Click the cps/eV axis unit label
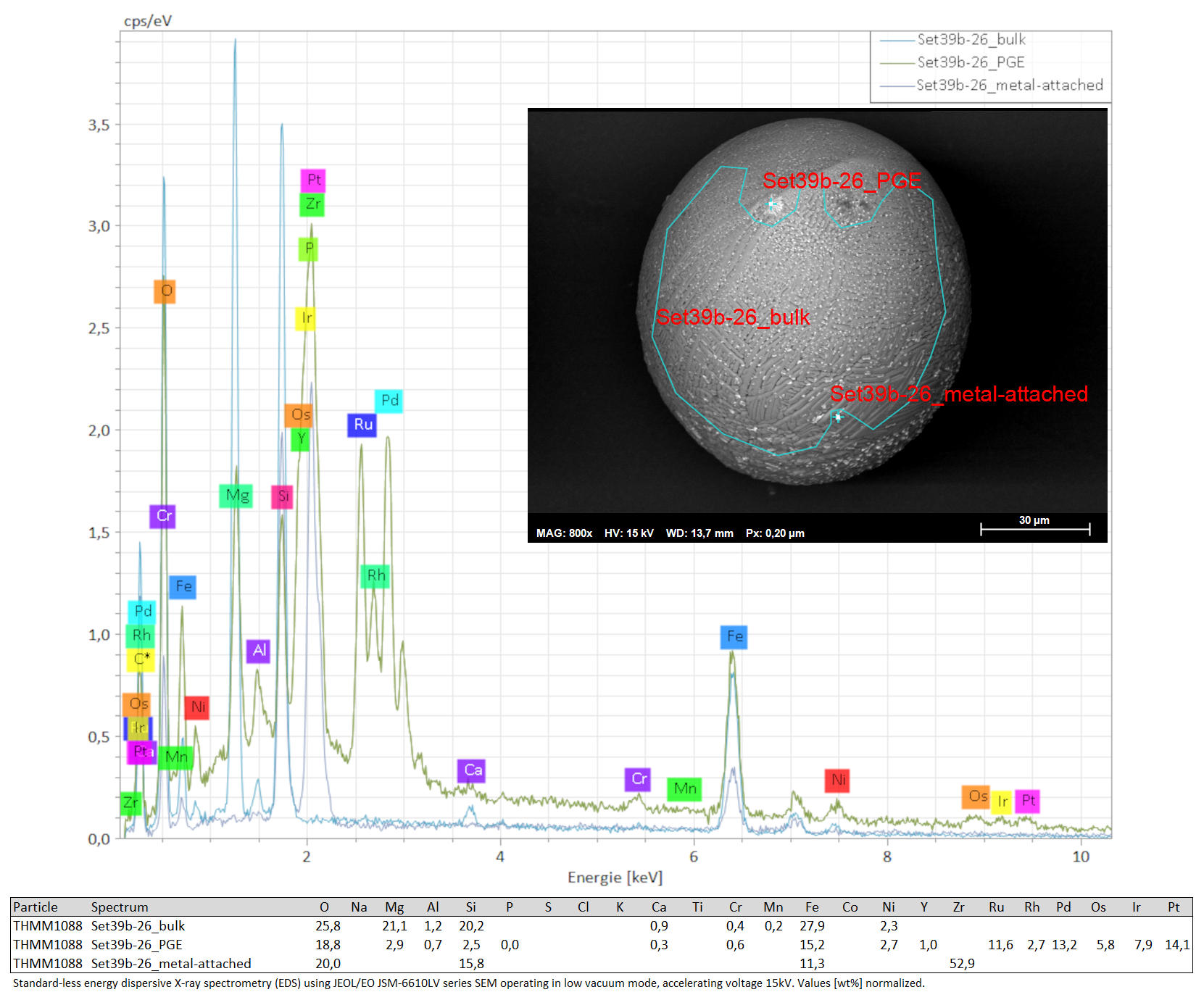Viewport: 1204px width, 1000px height. [x=148, y=21]
